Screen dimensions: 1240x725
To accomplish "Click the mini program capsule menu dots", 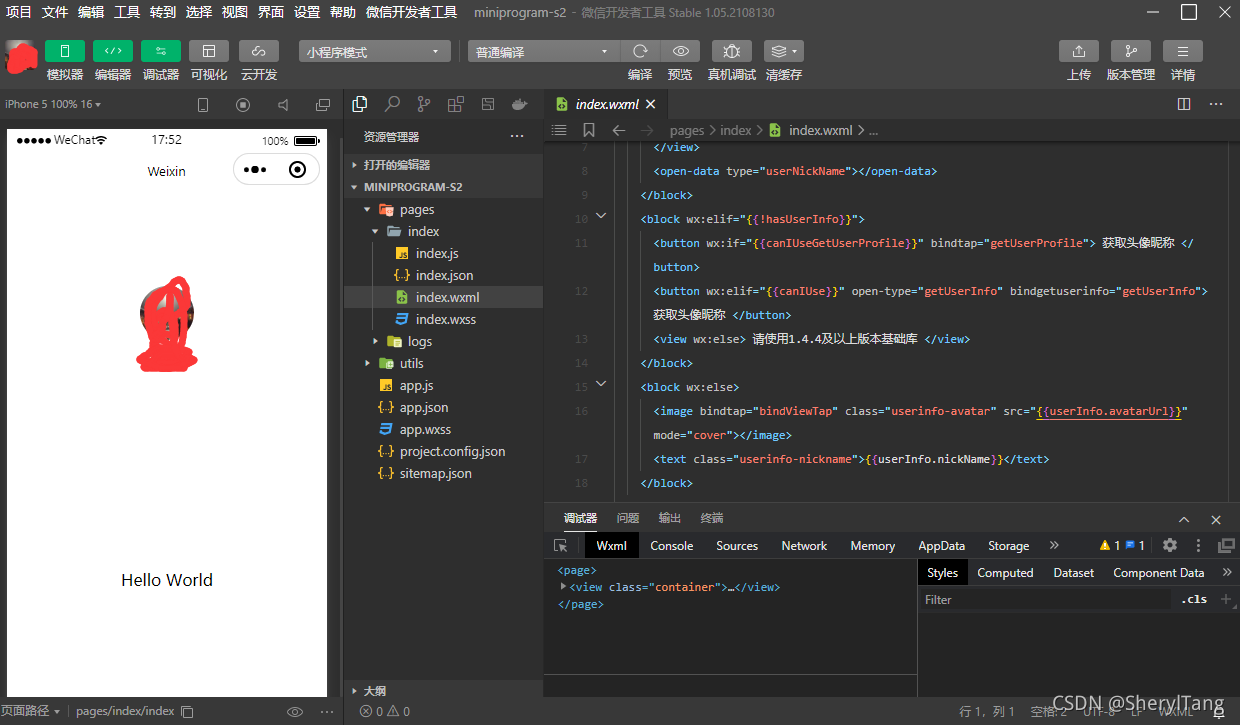I will click(x=254, y=170).
